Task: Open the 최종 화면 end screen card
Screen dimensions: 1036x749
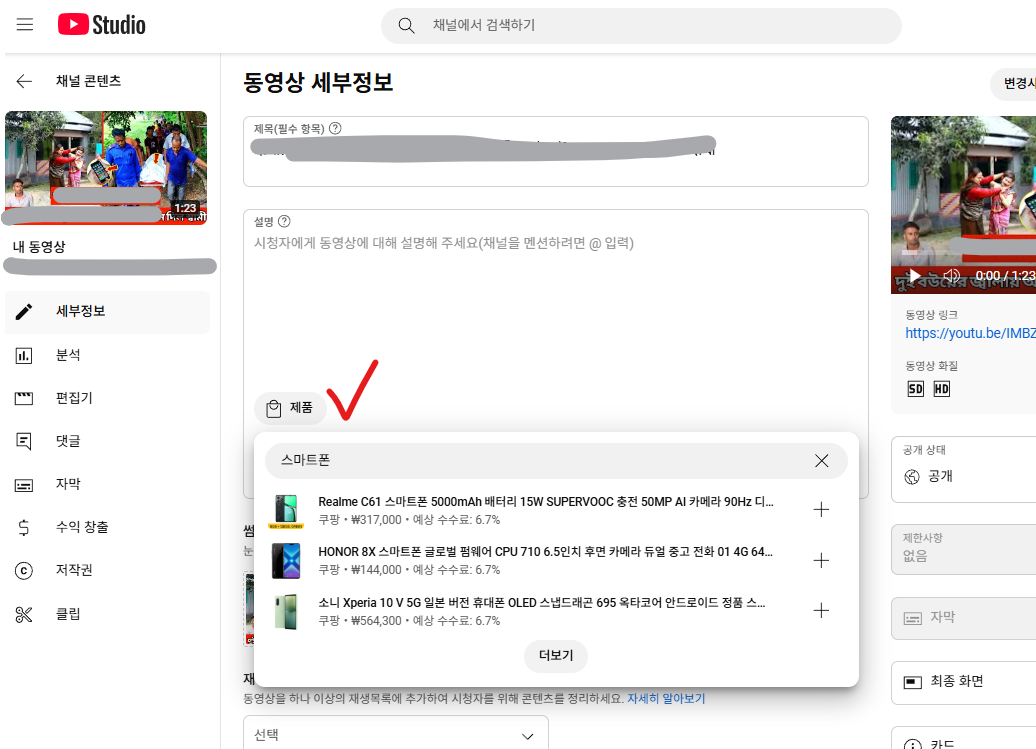Action: 964,682
